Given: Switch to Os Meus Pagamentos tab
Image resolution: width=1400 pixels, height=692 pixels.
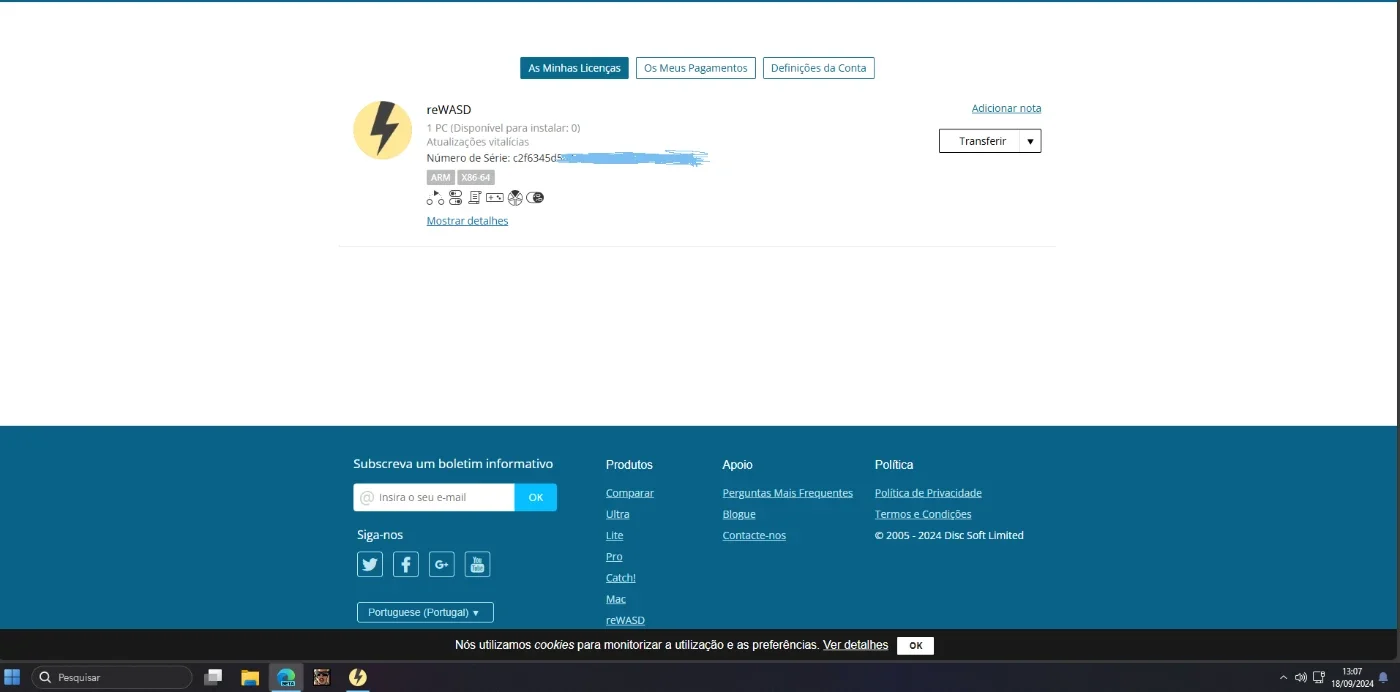Looking at the screenshot, I should point(696,68).
